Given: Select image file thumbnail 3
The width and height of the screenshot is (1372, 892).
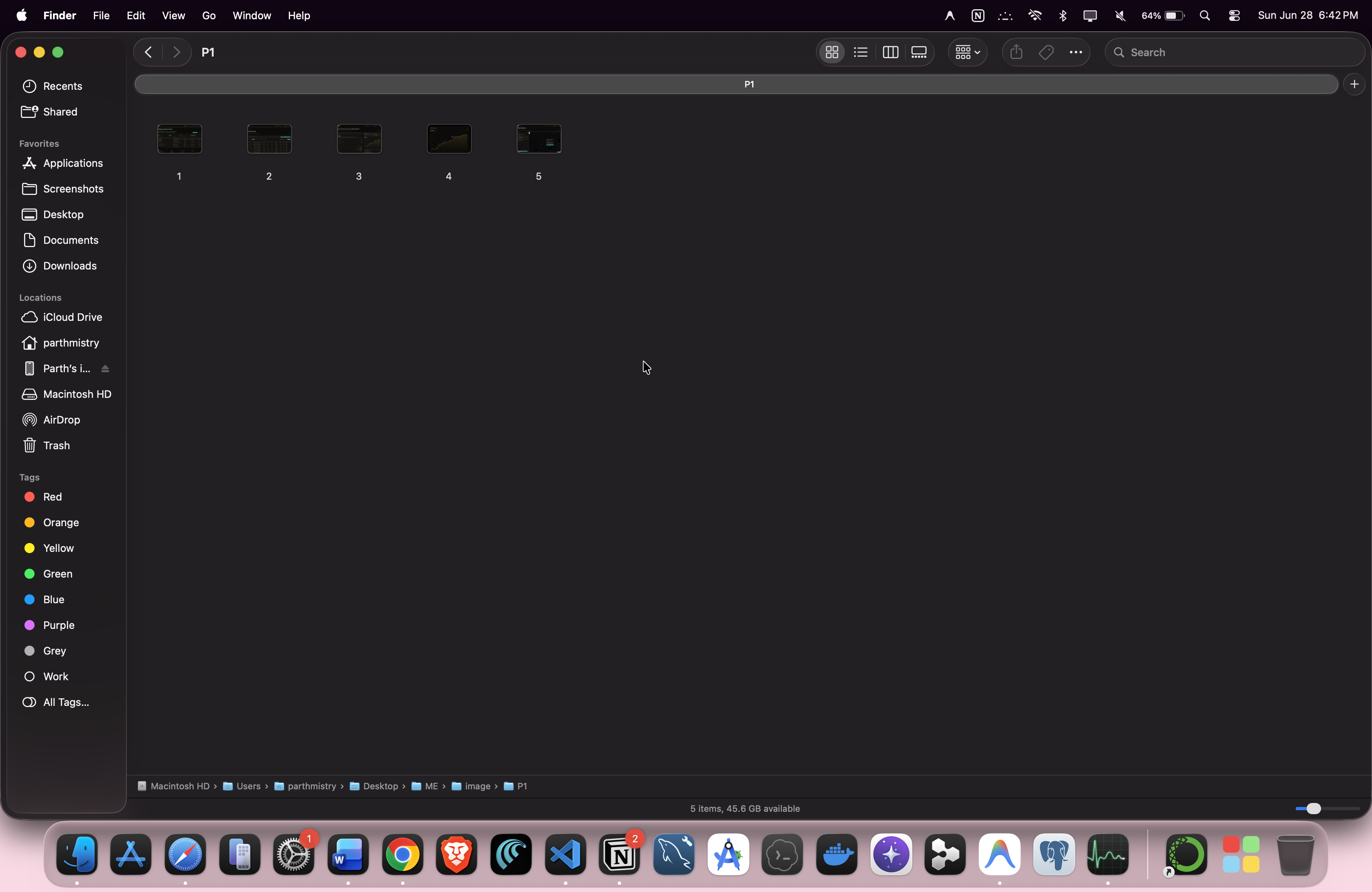Looking at the screenshot, I should pyautogui.click(x=359, y=139).
